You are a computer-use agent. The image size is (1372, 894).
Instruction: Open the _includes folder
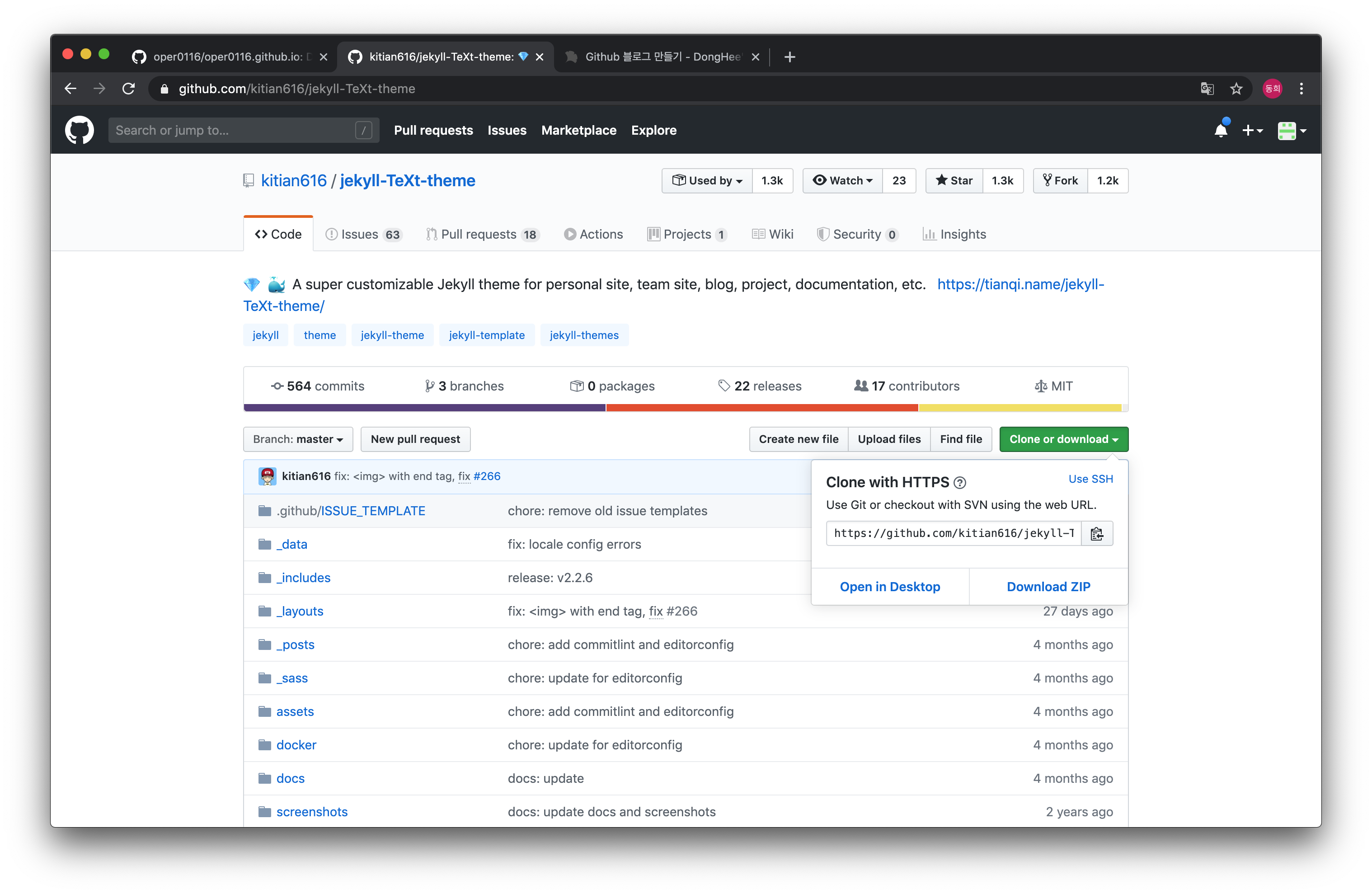pyautogui.click(x=303, y=578)
